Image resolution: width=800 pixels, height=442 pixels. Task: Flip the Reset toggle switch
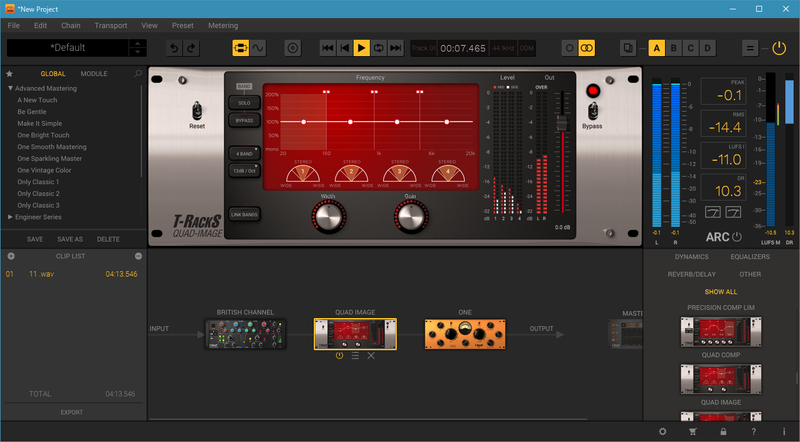coord(197,111)
